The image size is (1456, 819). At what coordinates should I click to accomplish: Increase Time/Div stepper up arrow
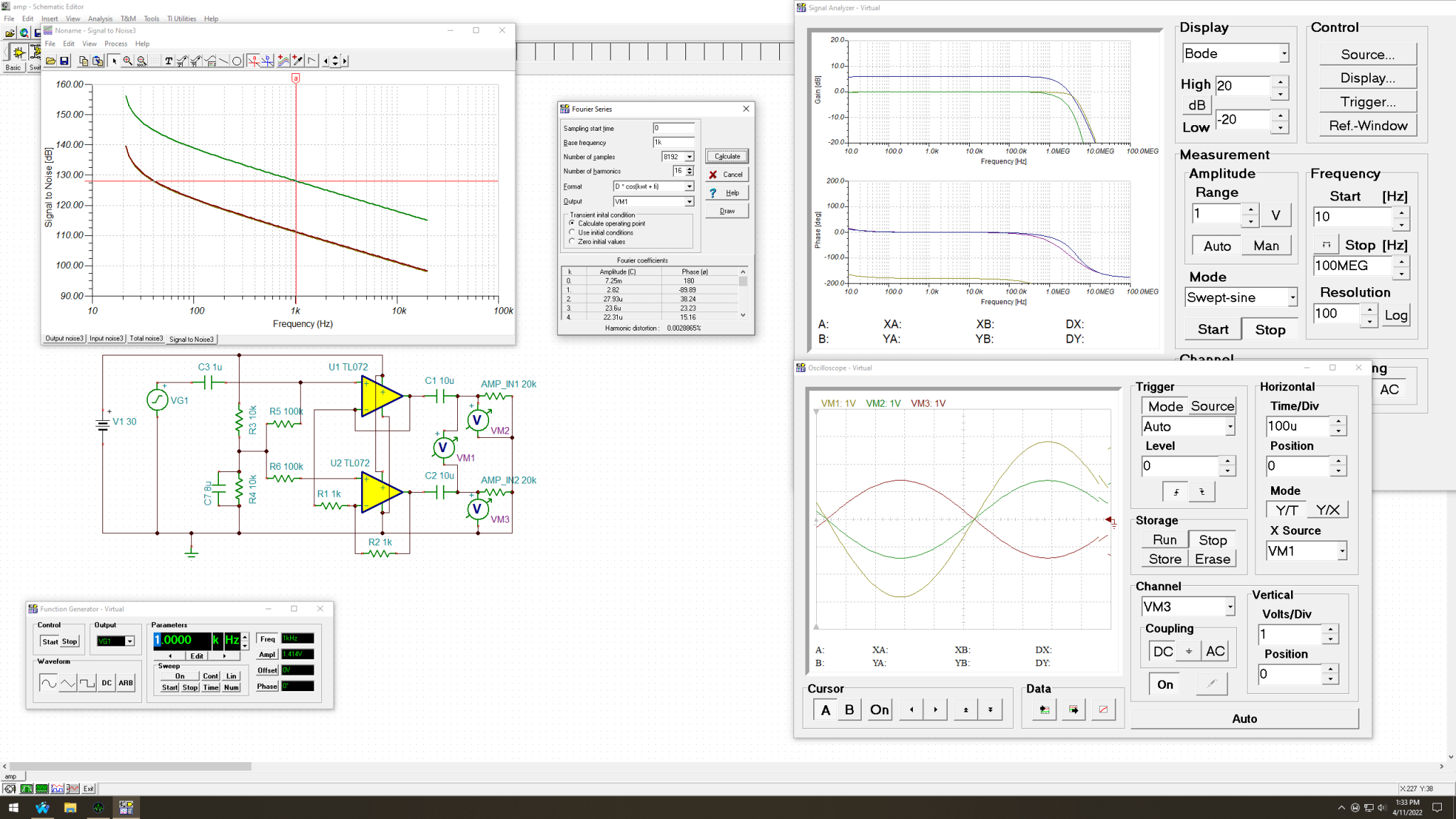pos(1339,422)
